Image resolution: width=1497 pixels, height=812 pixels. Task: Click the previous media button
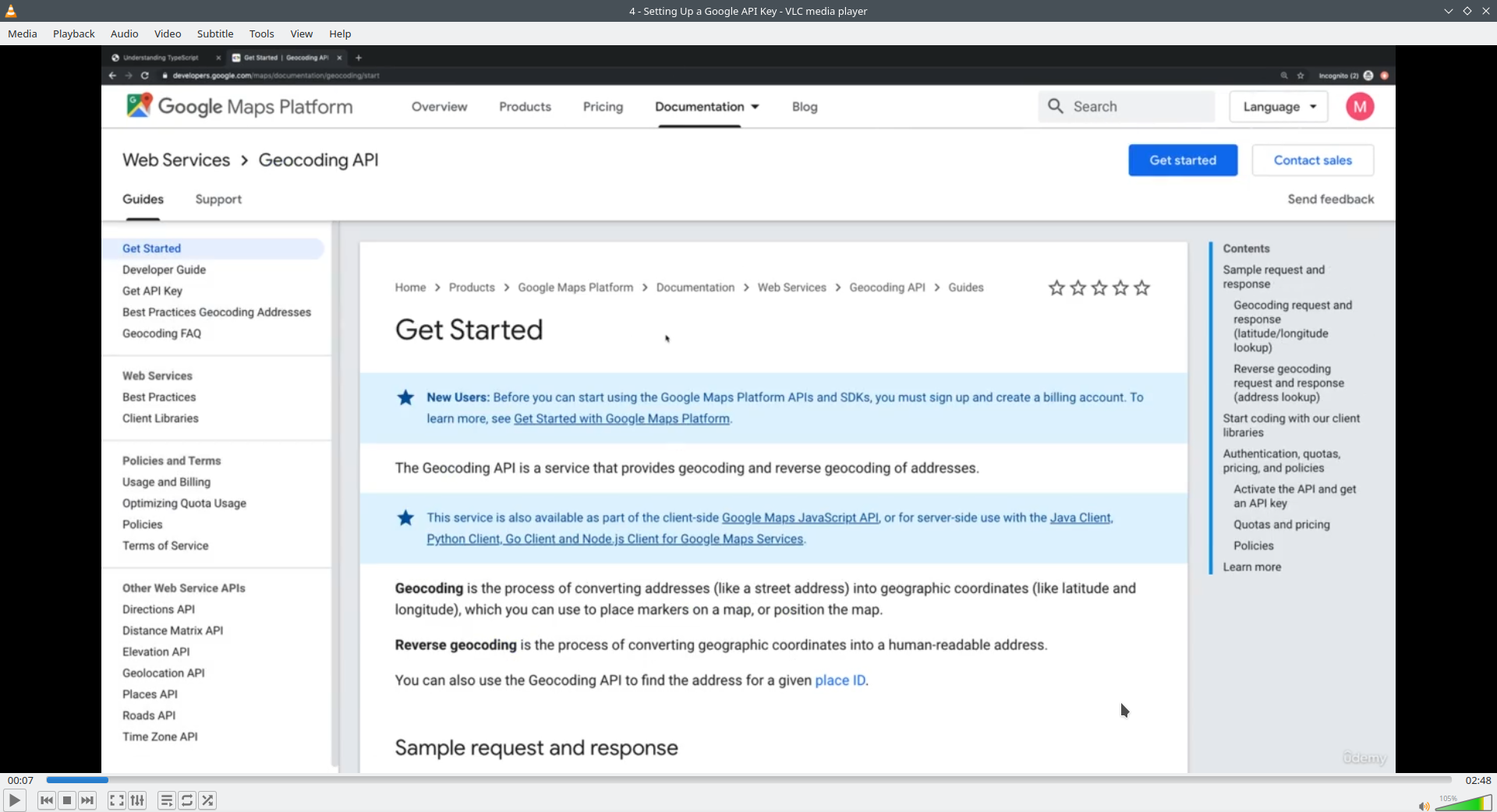pyautogui.click(x=47, y=800)
